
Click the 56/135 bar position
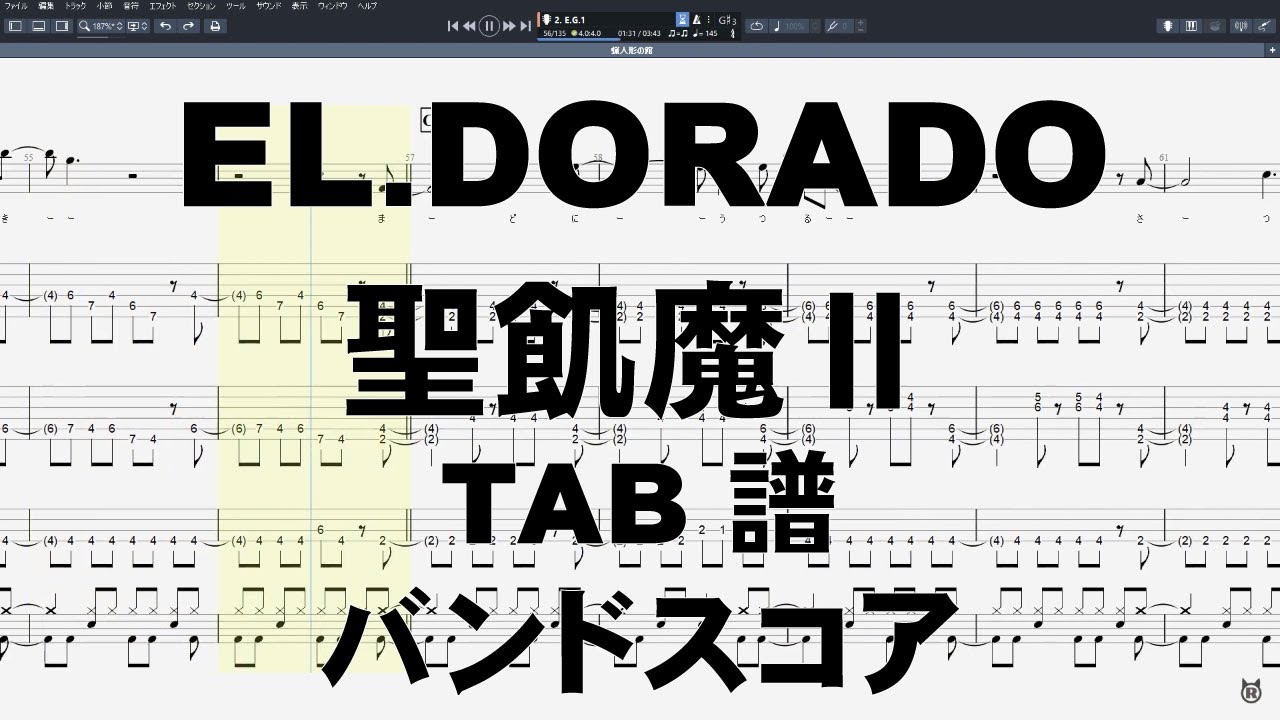(x=553, y=33)
